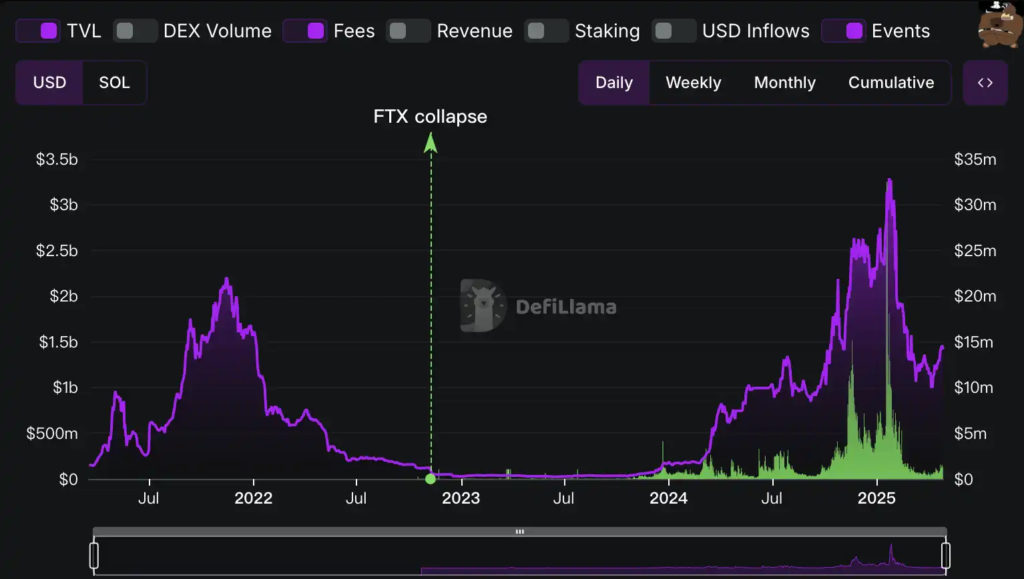Disable the Fees toggle
The image size is (1024, 579).
[305, 31]
